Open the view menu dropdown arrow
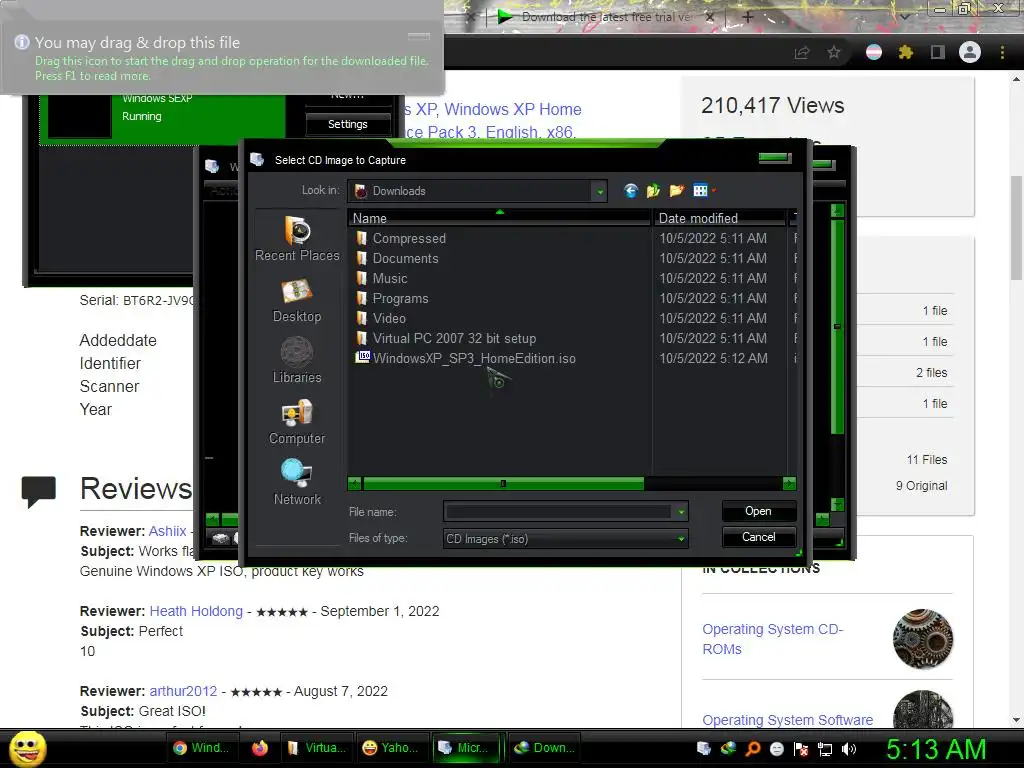Image resolution: width=1024 pixels, height=768 pixels. [x=714, y=191]
